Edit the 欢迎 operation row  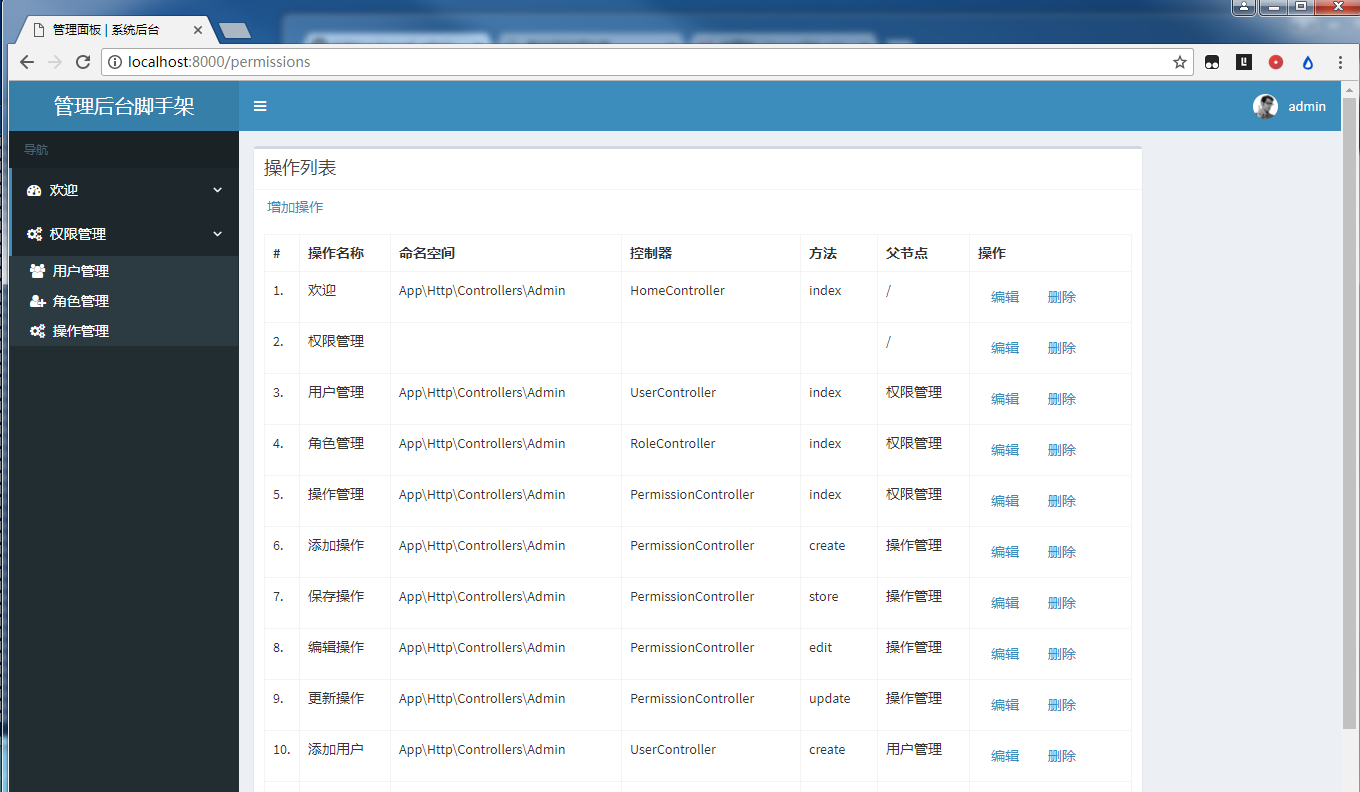[1005, 297]
